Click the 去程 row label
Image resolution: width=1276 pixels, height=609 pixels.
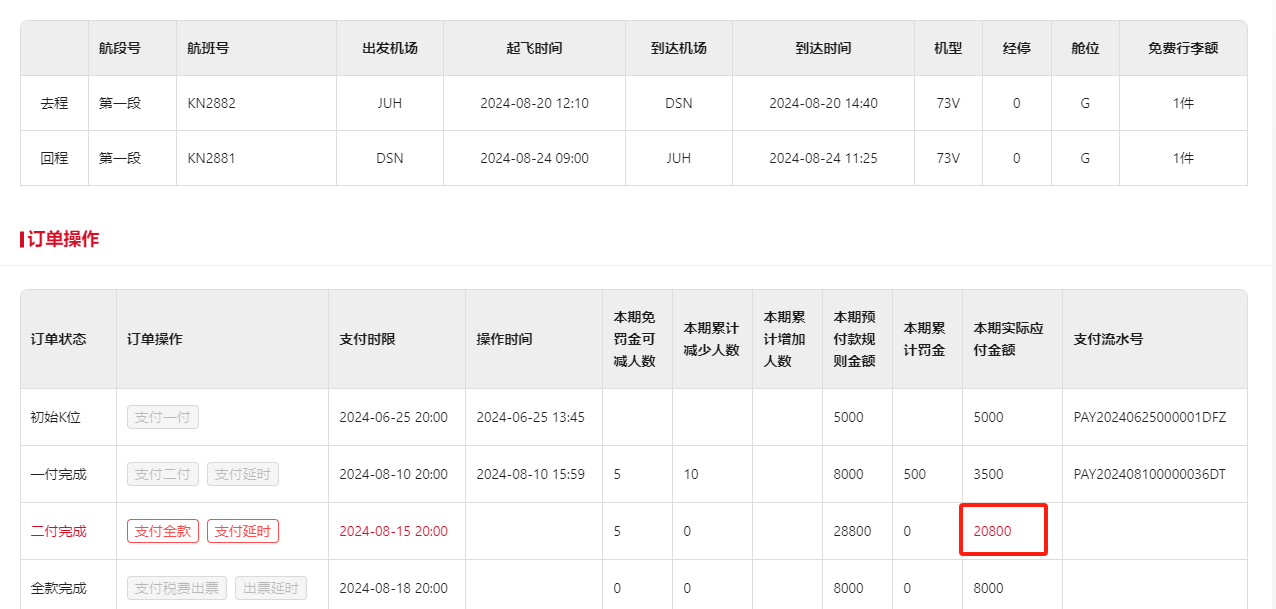[54, 103]
